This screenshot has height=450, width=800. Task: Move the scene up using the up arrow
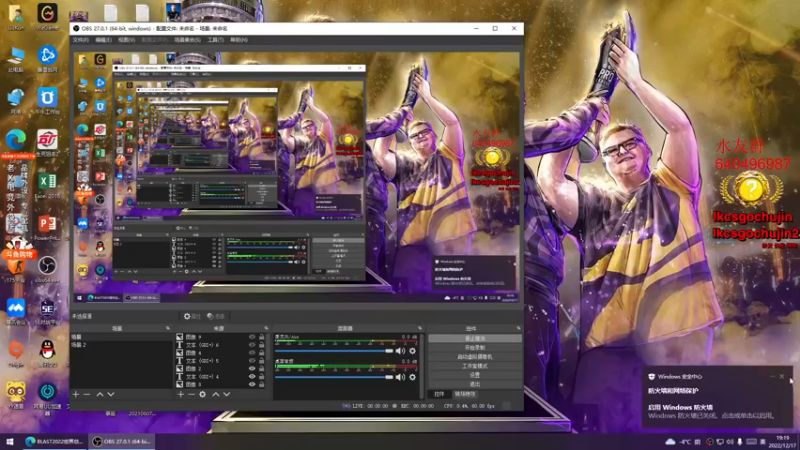pos(100,394)
